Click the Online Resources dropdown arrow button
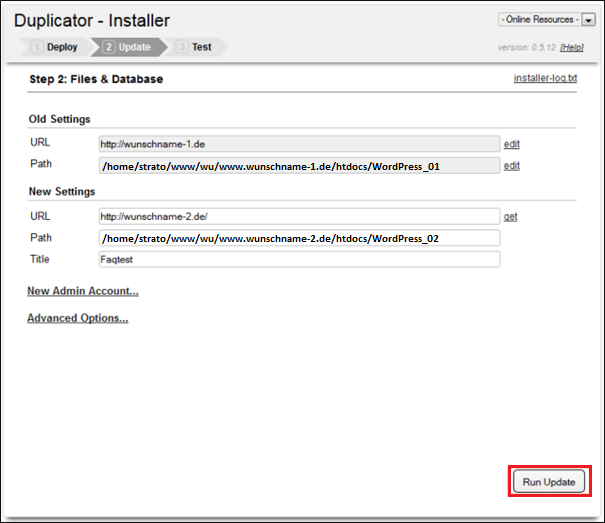Screen dimensions: 605x523 tap(588, 20)
